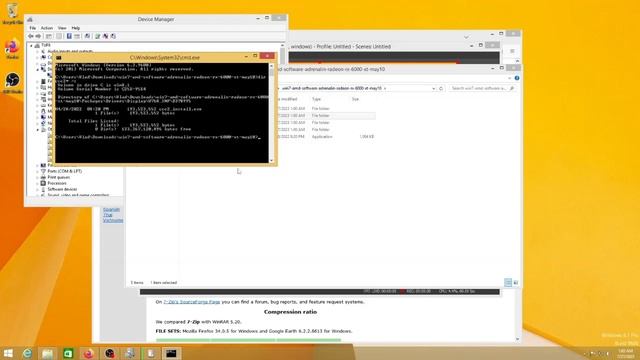This screenshot has height=360, width=640.
Task: Click Type column header in Explorer
Action: coord(316,99)
